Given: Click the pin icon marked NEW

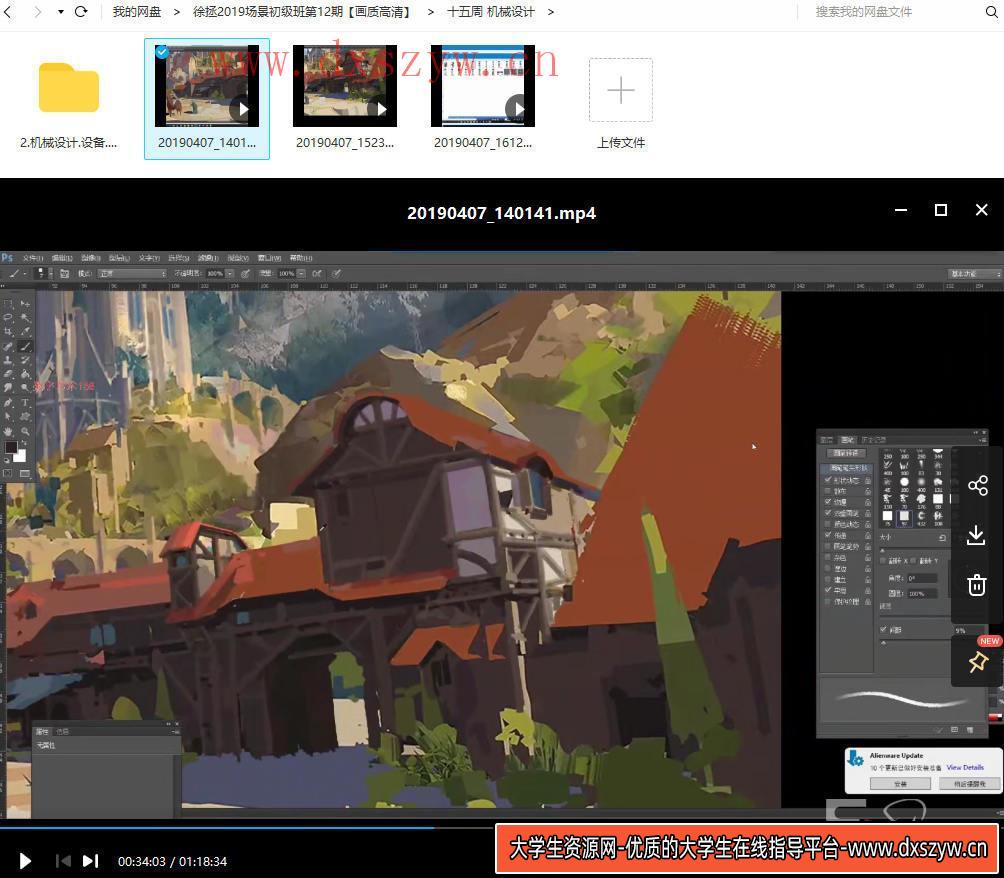Looking at the screenshot, I should [978, 661].
